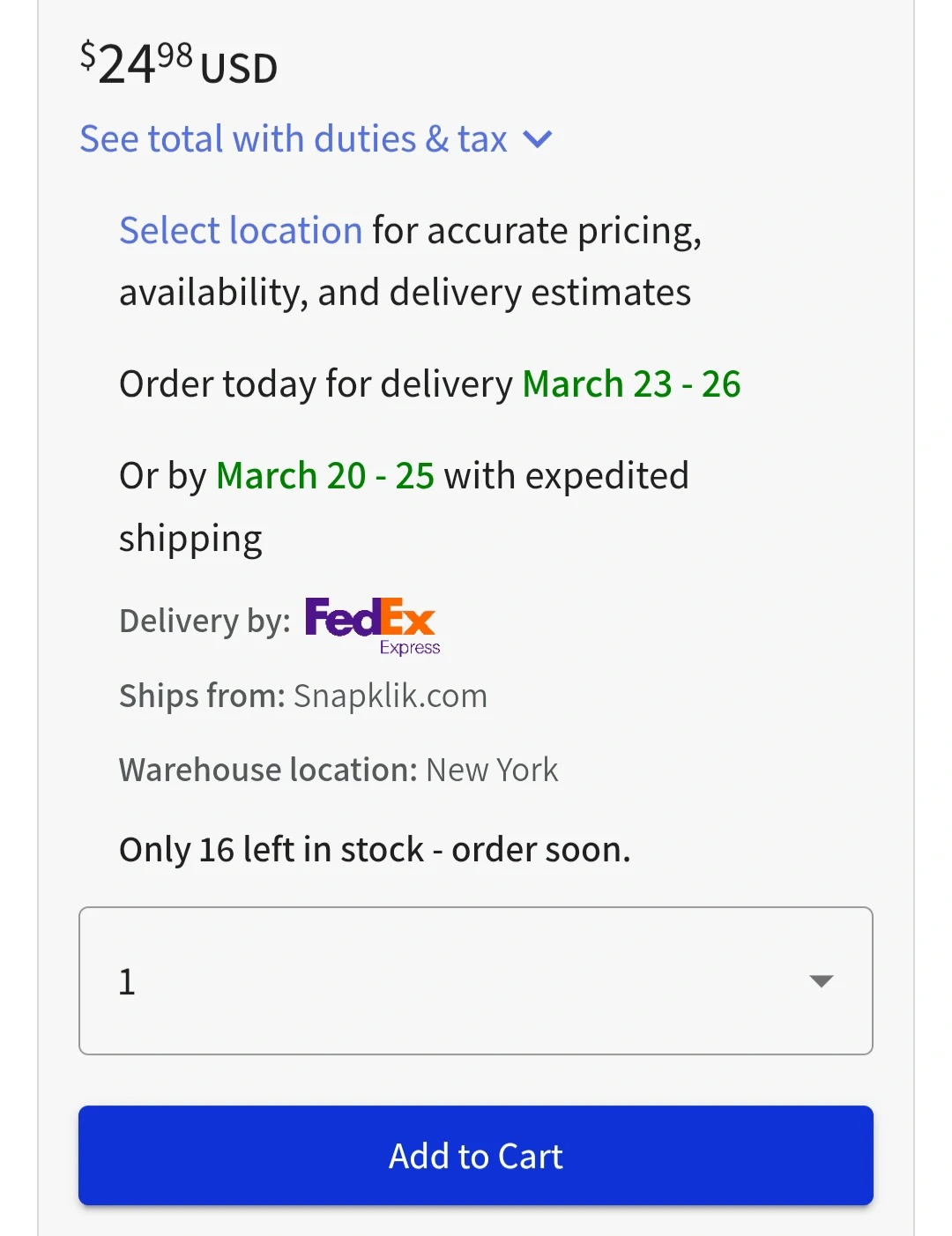This screenshot has width=952, height=1236.
Task: Click the Order today for delivery text
Action: (316, 384)
